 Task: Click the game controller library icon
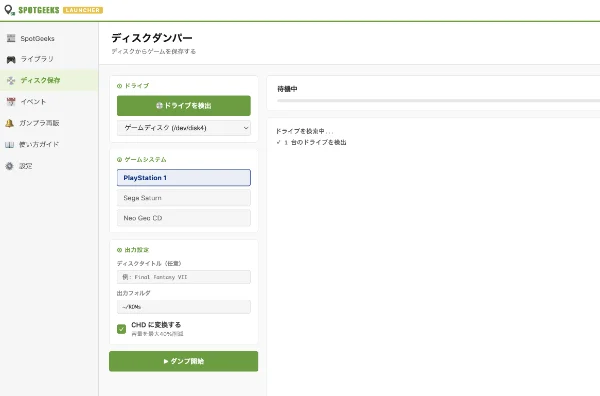pyautogui.click(x=11, y=59)
